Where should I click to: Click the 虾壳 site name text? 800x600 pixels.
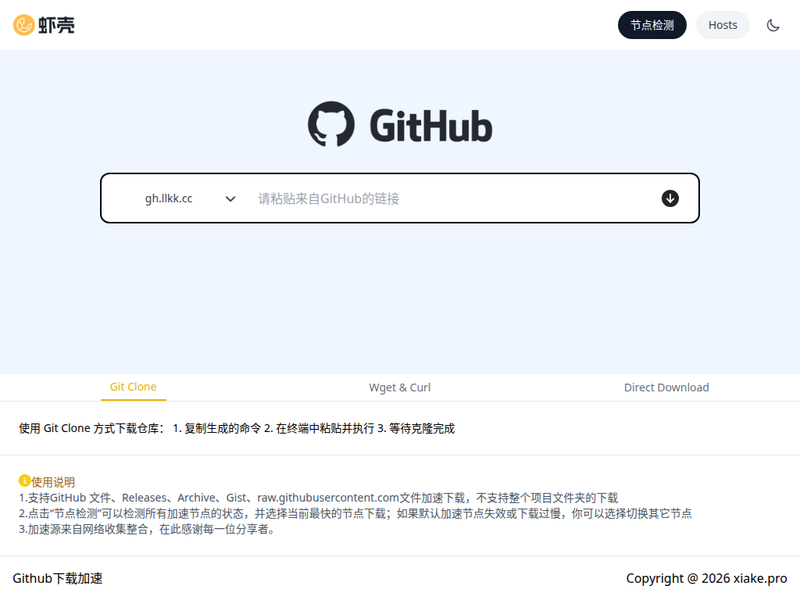57,25
